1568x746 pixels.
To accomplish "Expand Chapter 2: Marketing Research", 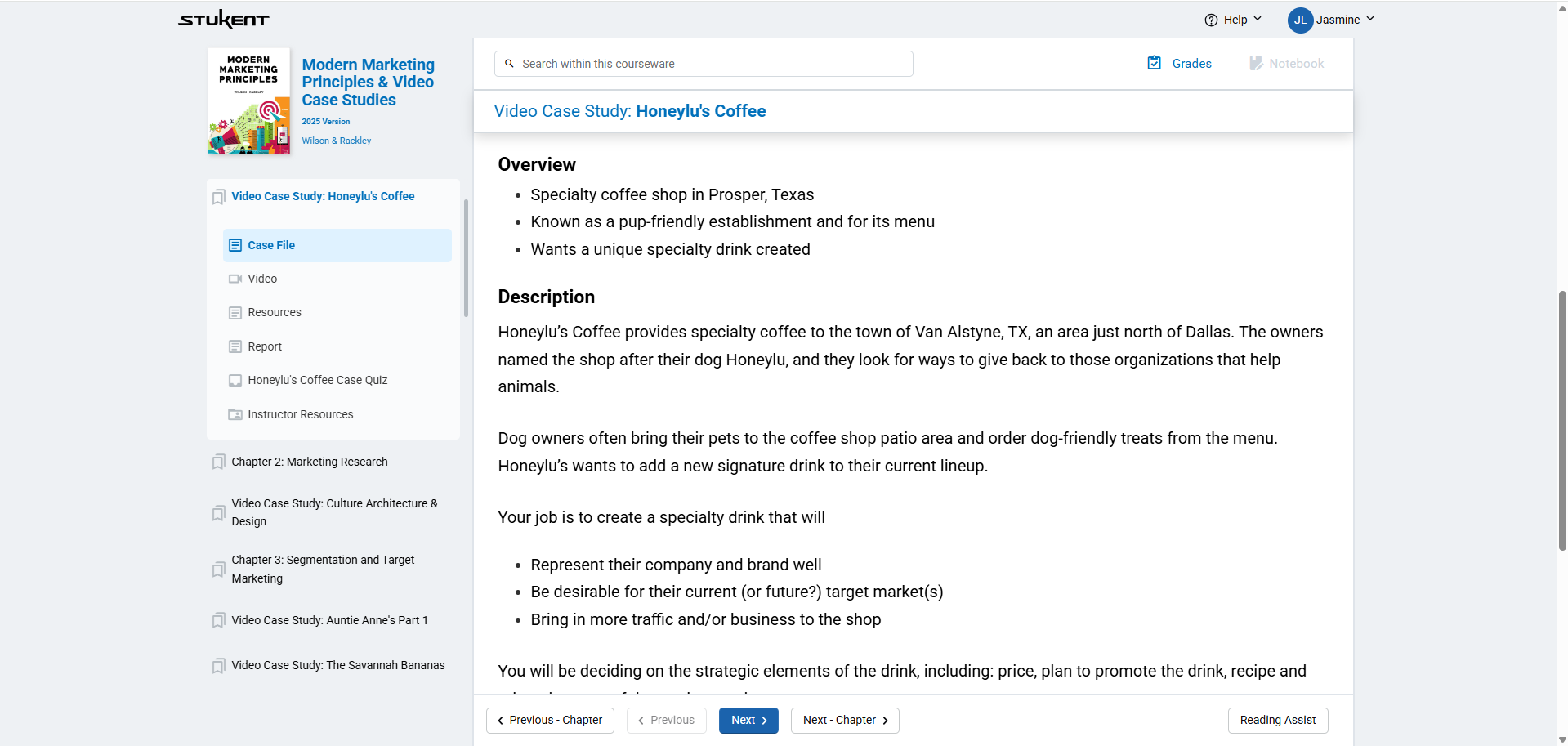I will [x=310, y=462].
